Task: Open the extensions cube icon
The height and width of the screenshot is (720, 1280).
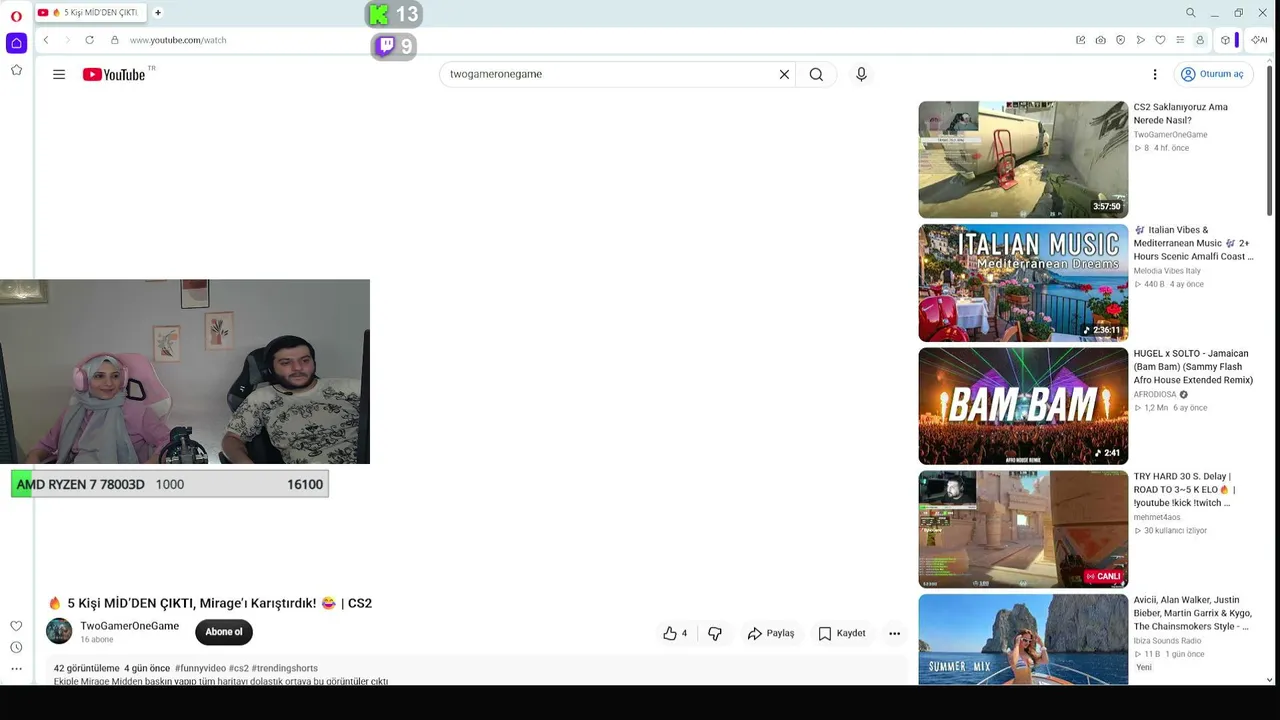Action: (1225, 40)
